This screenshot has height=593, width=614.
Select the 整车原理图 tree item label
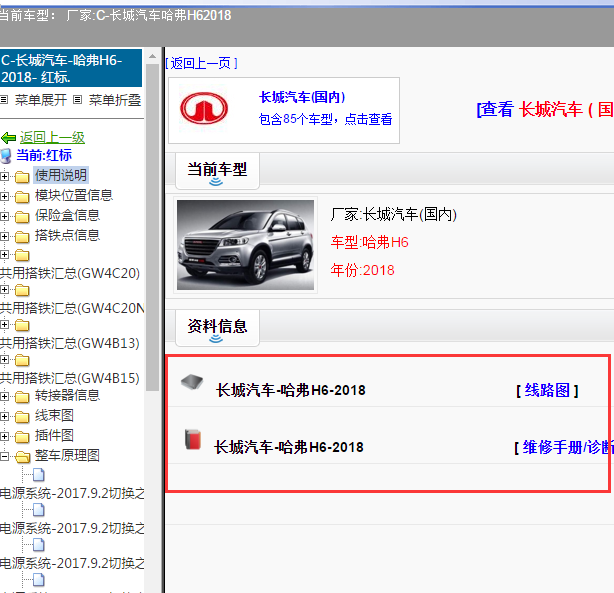67,455
